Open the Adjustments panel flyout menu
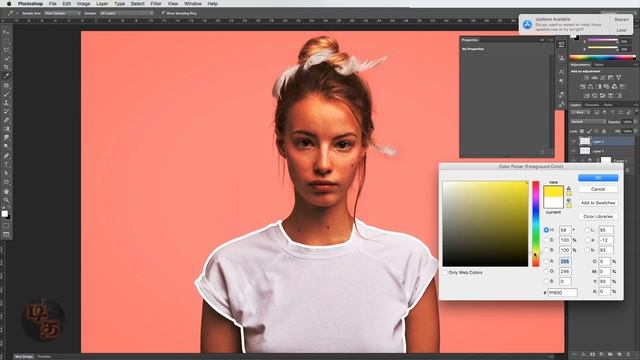This screenshot has width=640, height=360. click(636, 64)
